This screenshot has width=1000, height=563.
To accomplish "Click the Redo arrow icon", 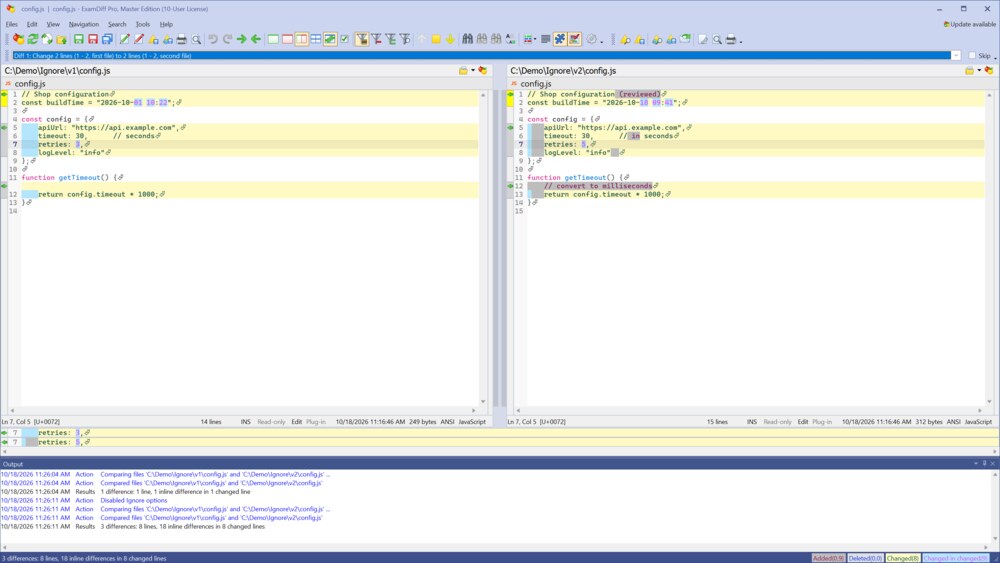I will coord(227,40).
